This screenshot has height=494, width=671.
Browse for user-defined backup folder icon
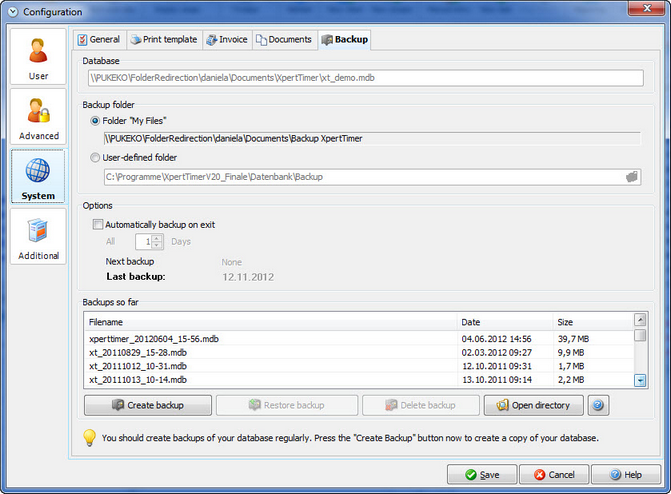coord(632,177)
